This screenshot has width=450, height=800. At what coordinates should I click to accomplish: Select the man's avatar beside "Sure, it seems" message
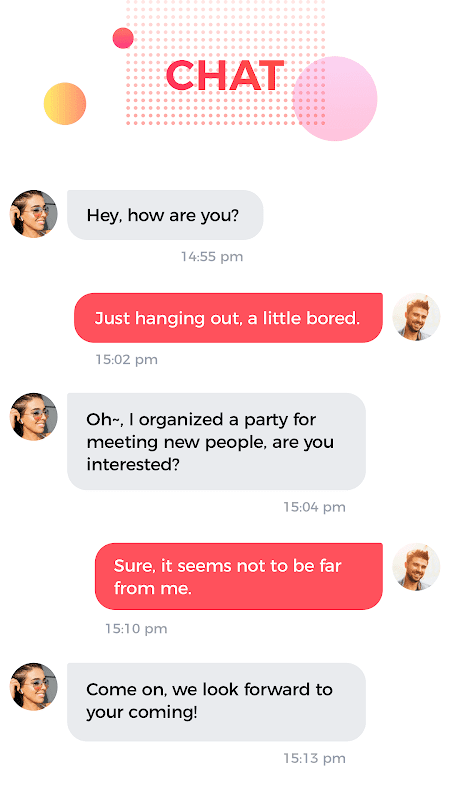coord(416,567)
